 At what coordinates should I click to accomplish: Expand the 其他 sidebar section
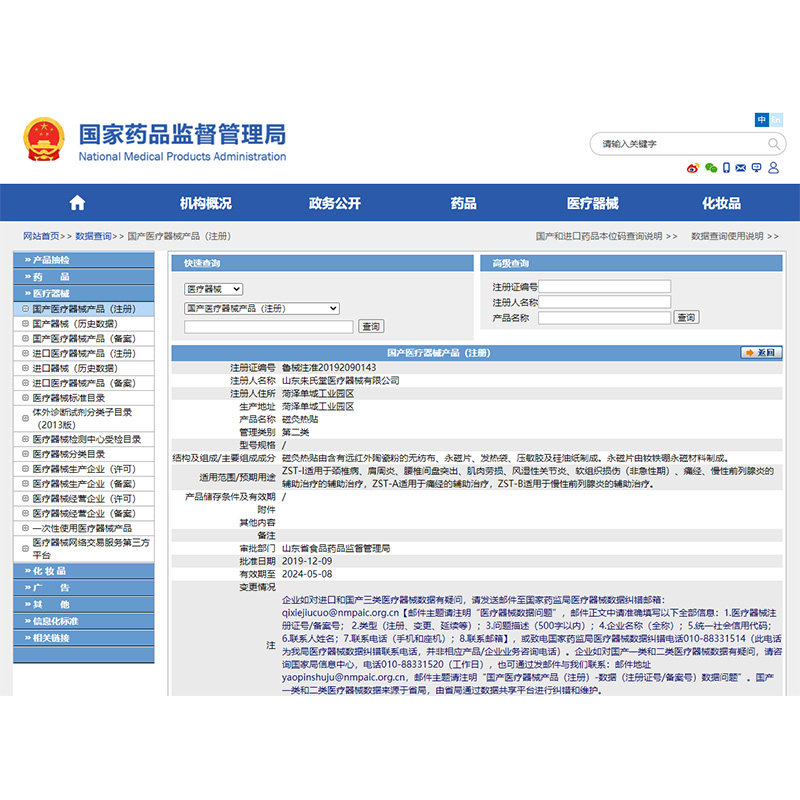pos(84,605)
